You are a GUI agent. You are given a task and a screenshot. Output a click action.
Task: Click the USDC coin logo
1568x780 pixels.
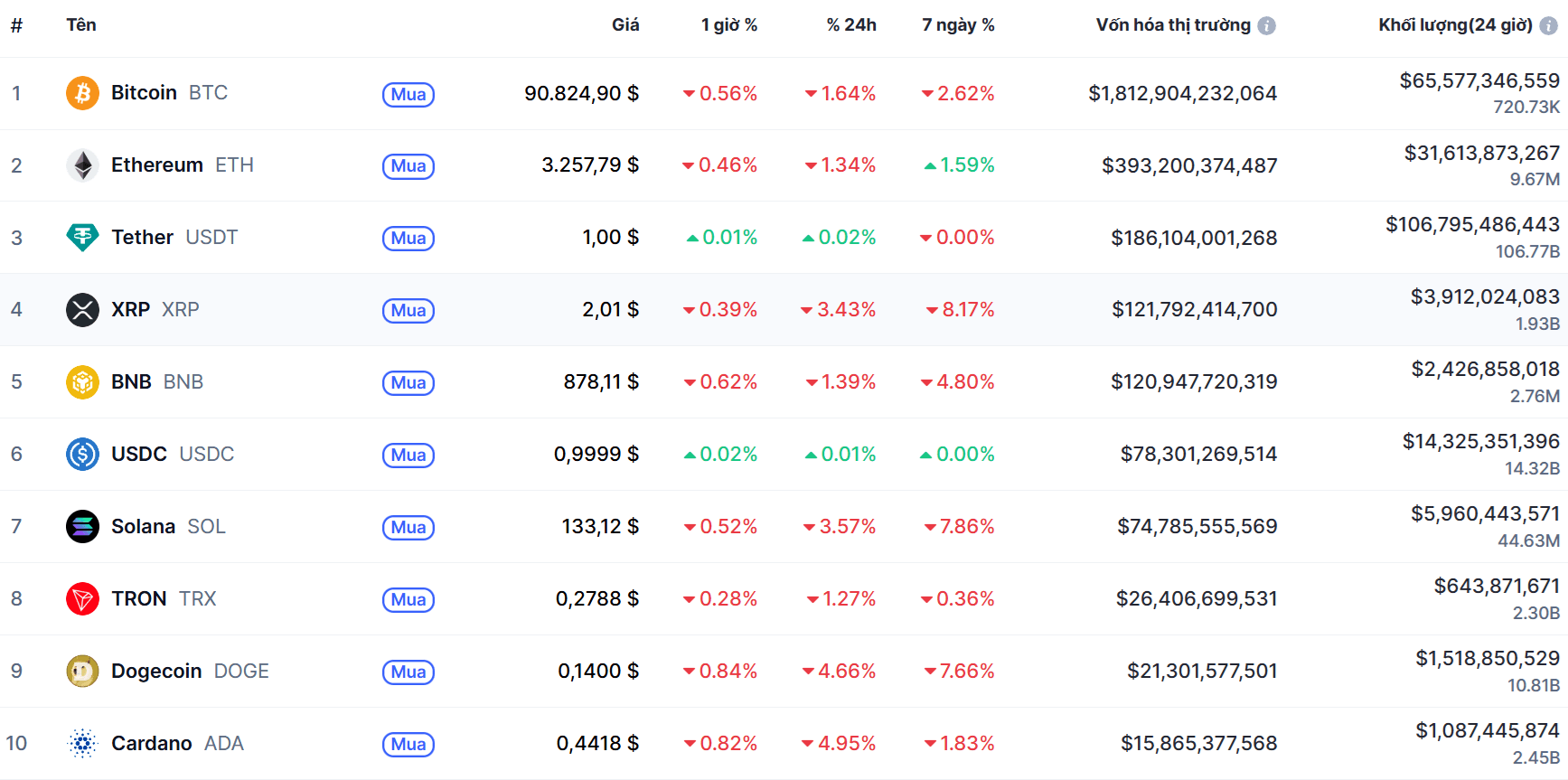tap(82, 454)
